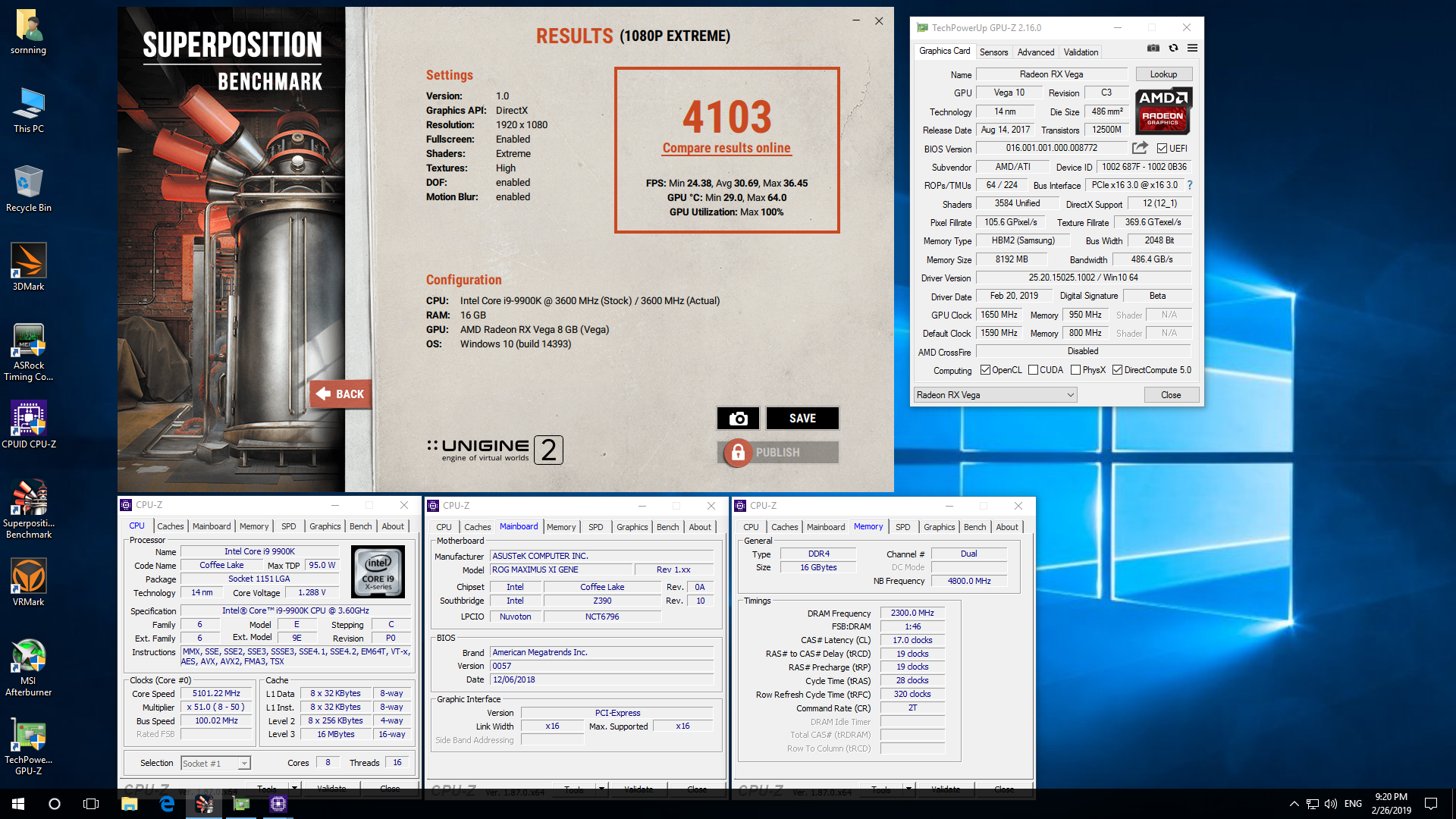Open Superposition Benchmark desktop shortcut

pos(28,510)
